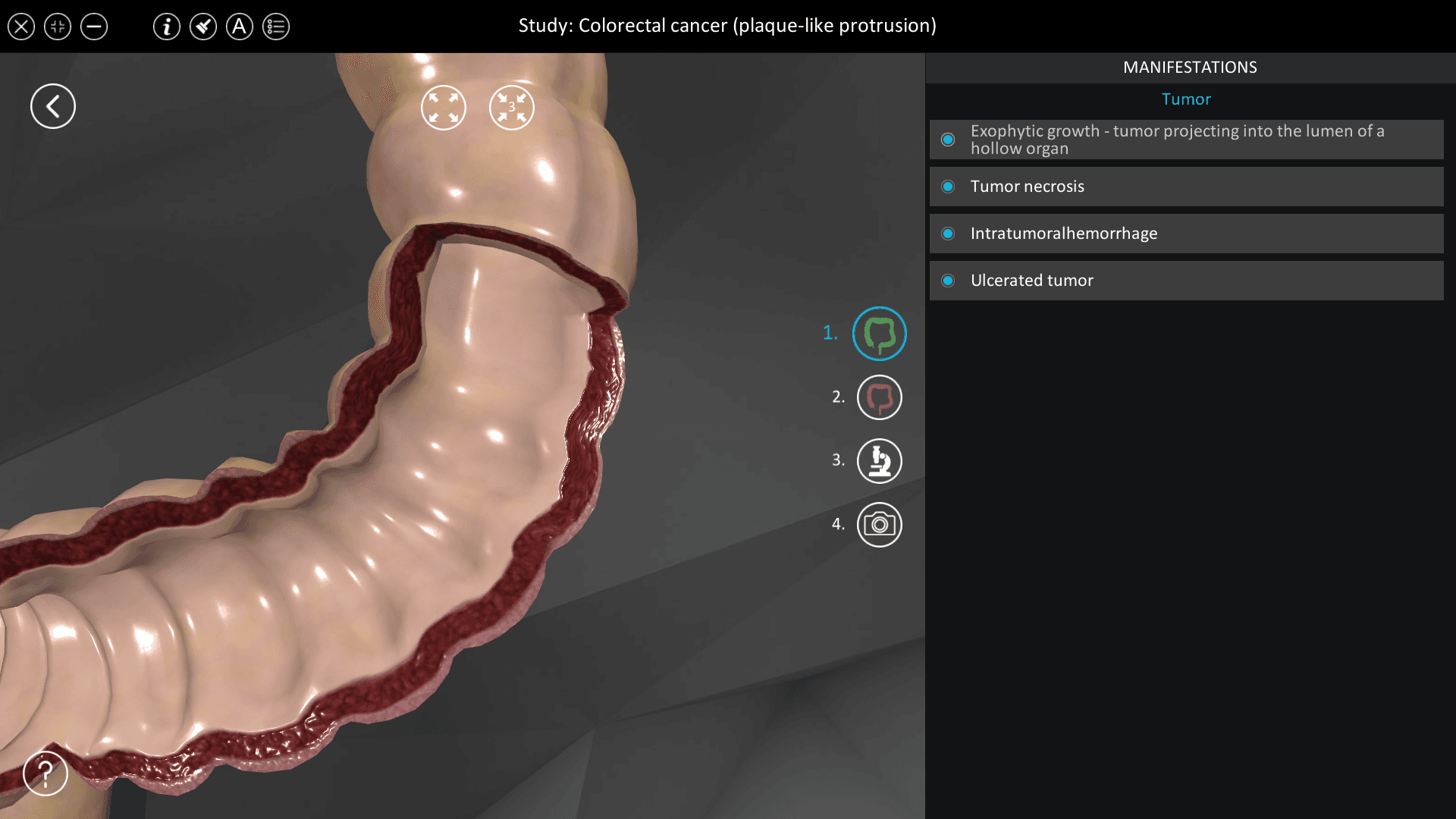The image size is (1456, 819).
Task: Click the minus icon in top bar
Action: pyautogui.click(x=94, y=27)
